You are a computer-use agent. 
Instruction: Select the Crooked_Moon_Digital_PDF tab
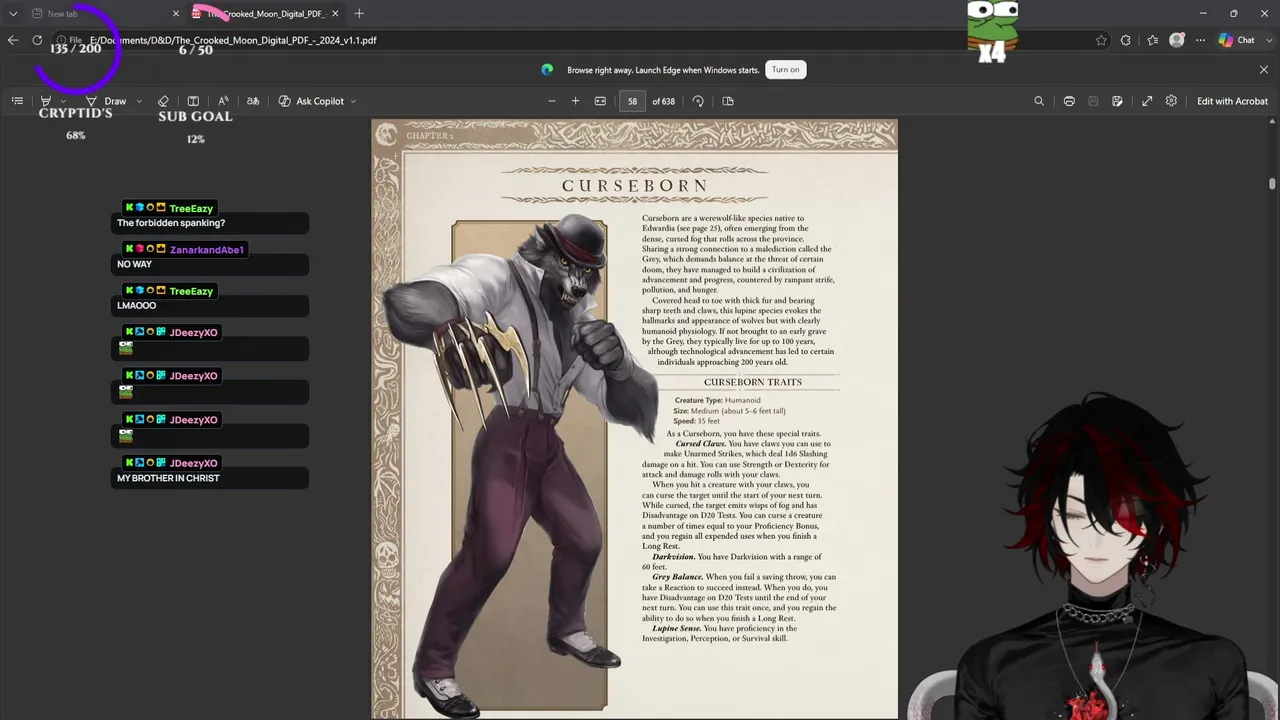265,14
